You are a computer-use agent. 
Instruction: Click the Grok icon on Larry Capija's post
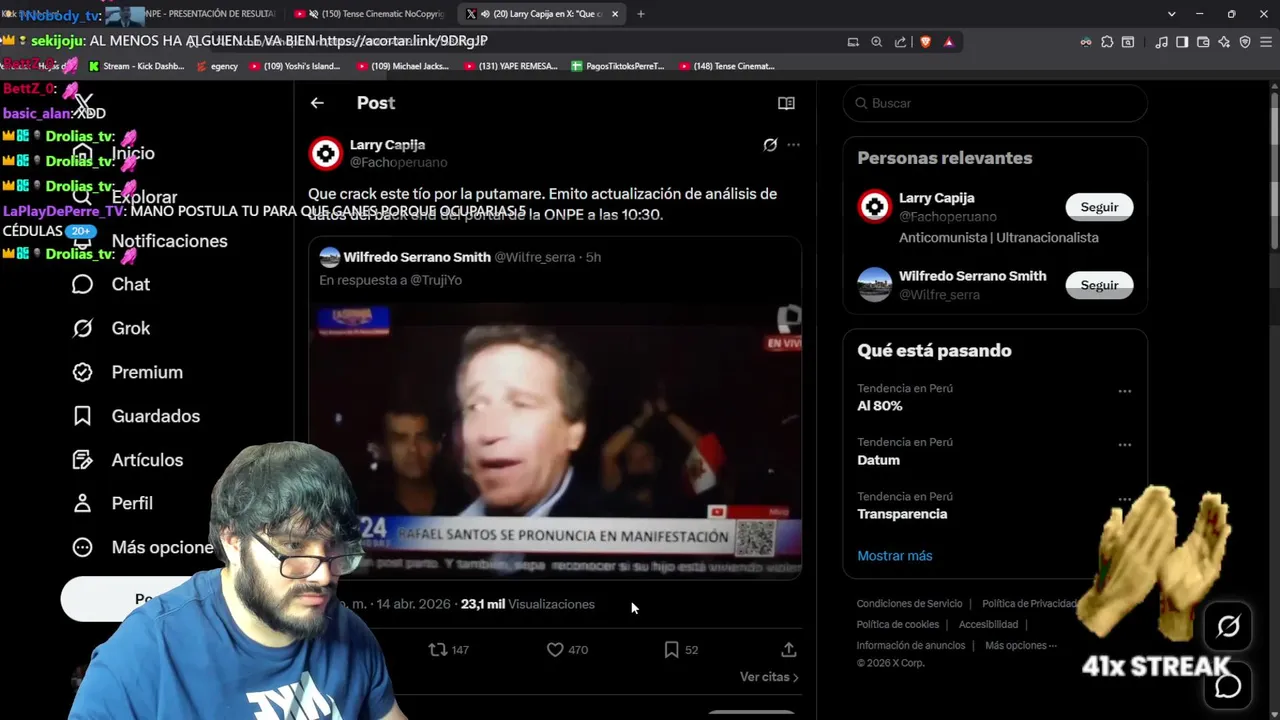[x=770, y=145]
